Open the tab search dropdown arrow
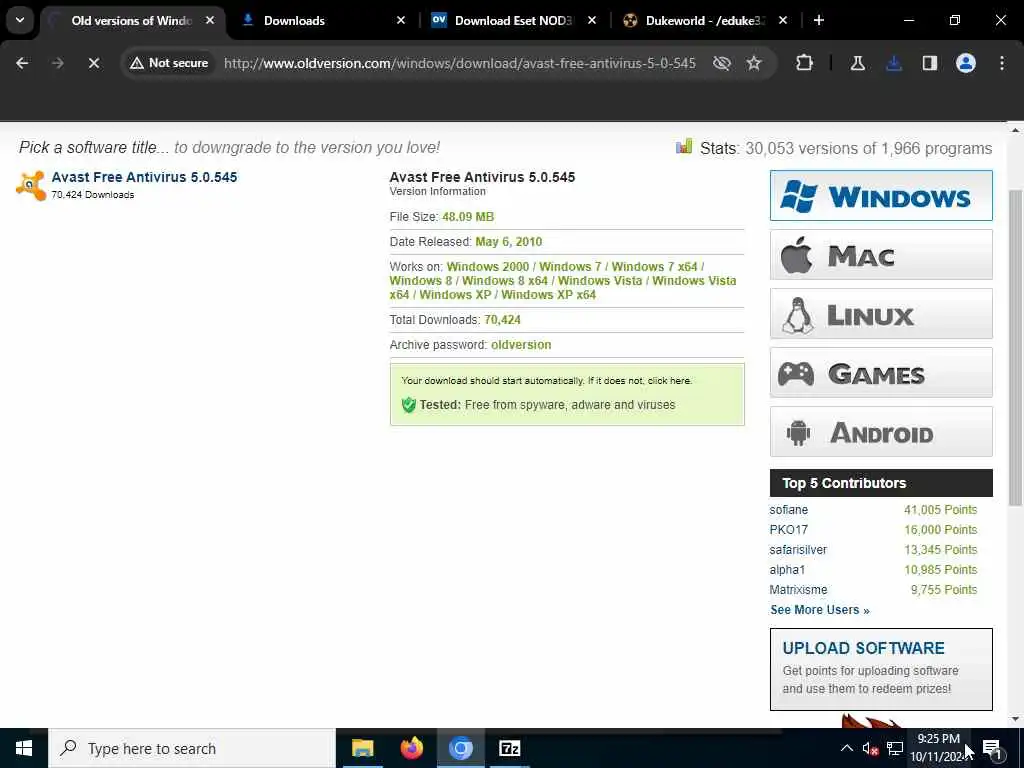This screenshot has height=768, width=1024. point(20,20)
